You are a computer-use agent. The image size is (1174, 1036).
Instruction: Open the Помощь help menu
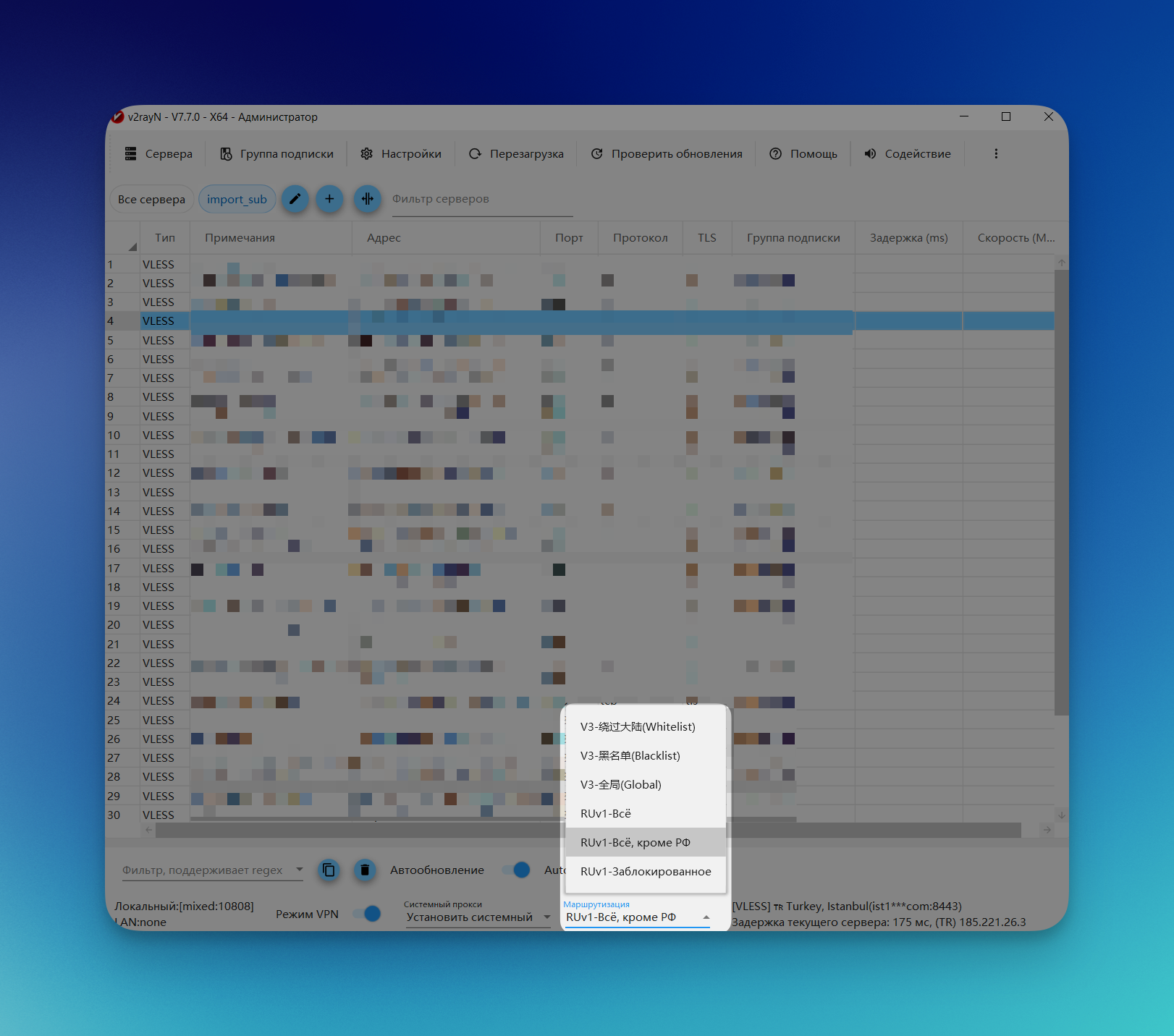(803, 154)
